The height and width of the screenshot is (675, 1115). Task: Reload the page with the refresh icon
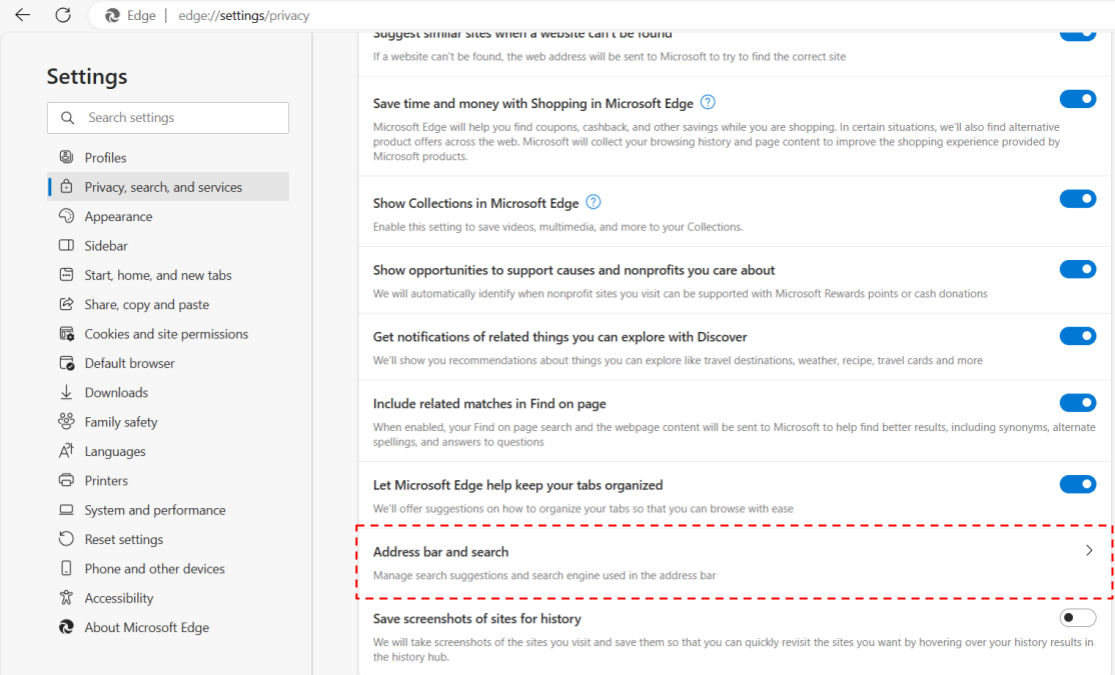[63, 15]
